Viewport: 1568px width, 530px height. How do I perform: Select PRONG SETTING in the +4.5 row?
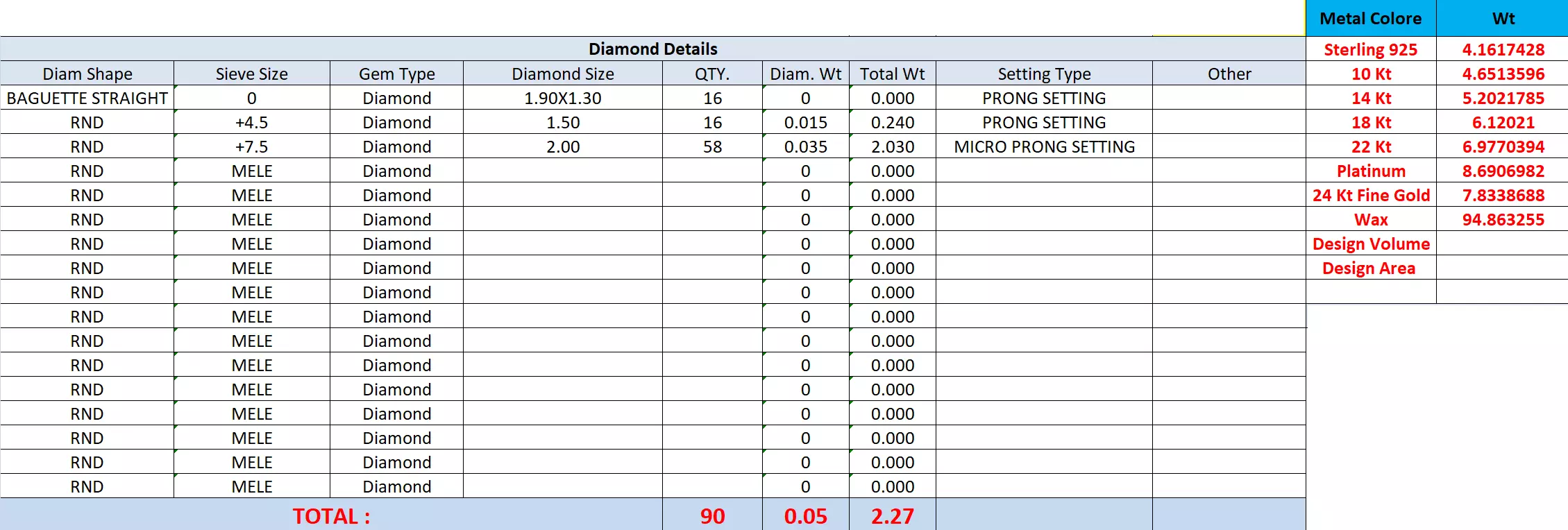(1044, 122)
